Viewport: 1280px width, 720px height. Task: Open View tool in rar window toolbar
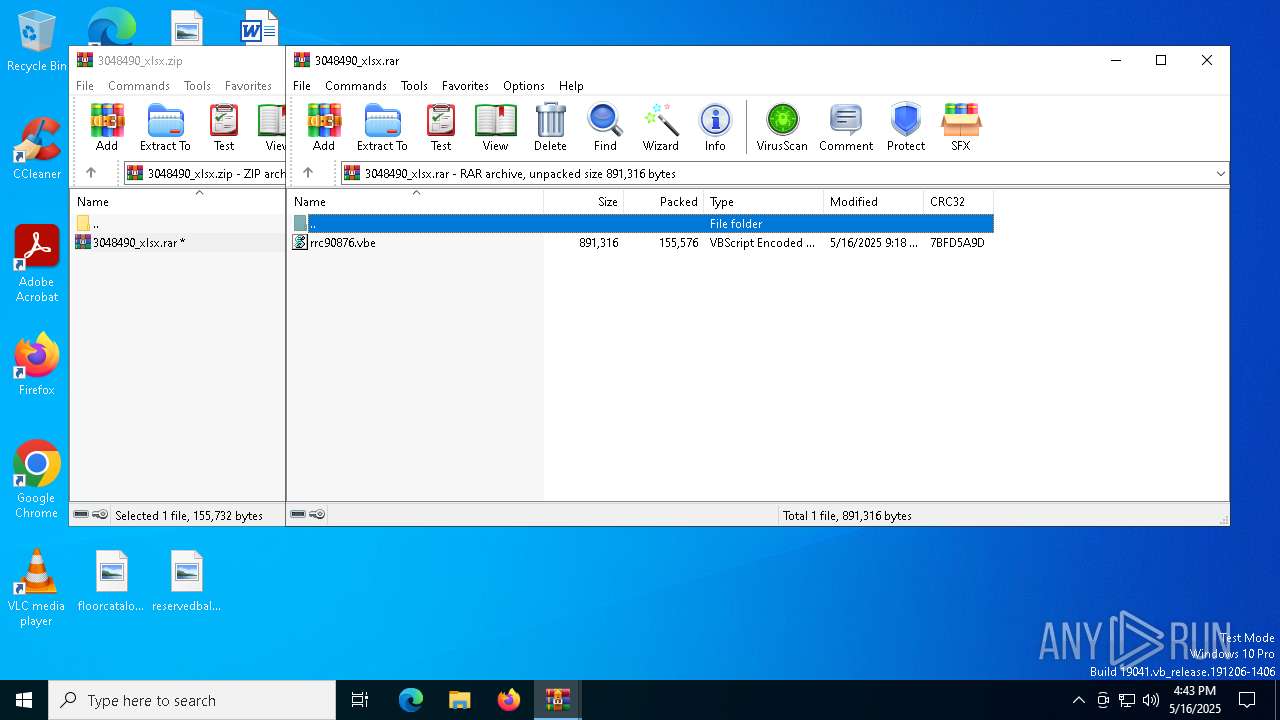click(x=495, y=127)
